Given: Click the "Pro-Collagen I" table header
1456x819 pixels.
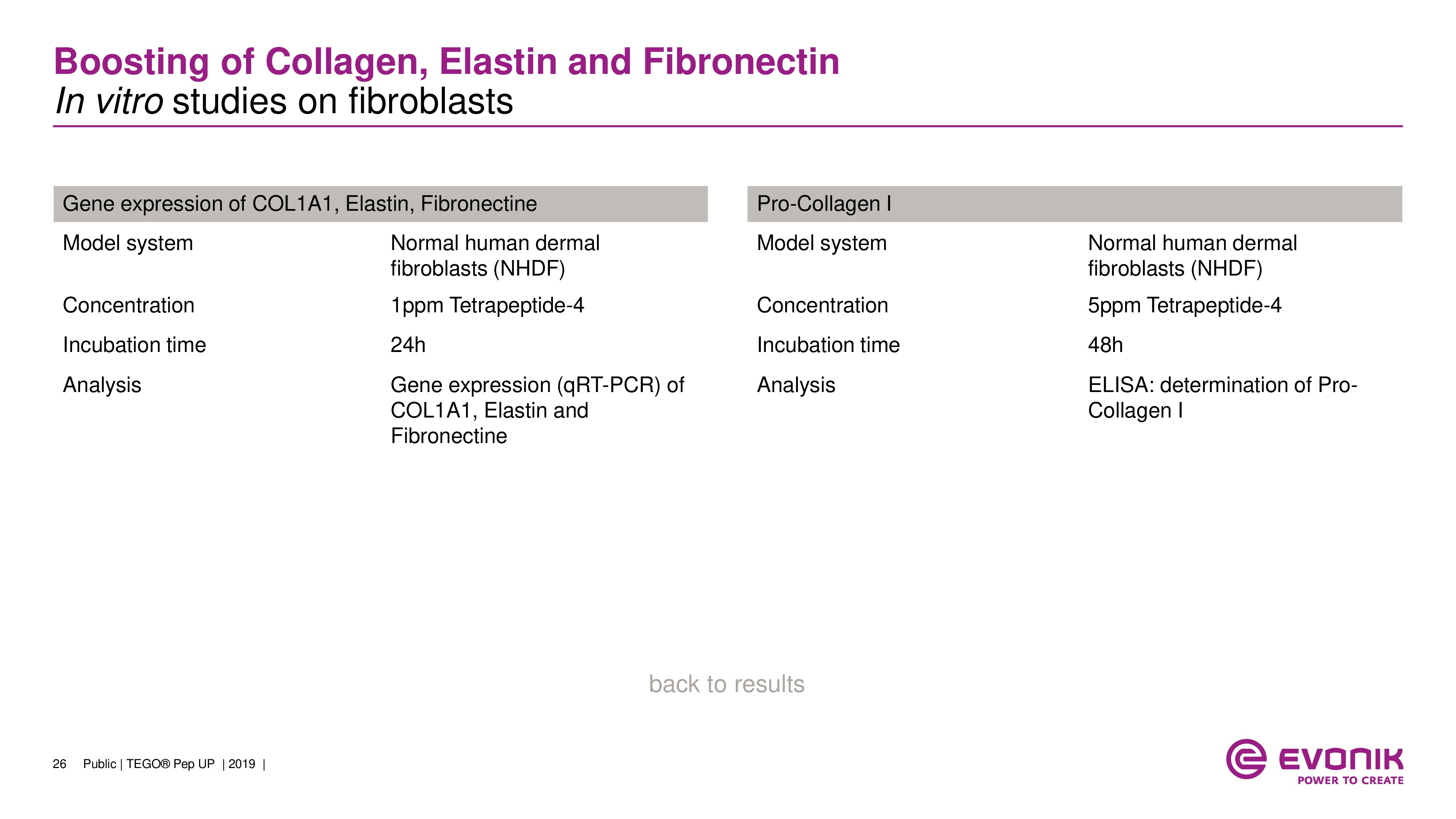Looking at the screenshot, I should click(x=824, y=203).
